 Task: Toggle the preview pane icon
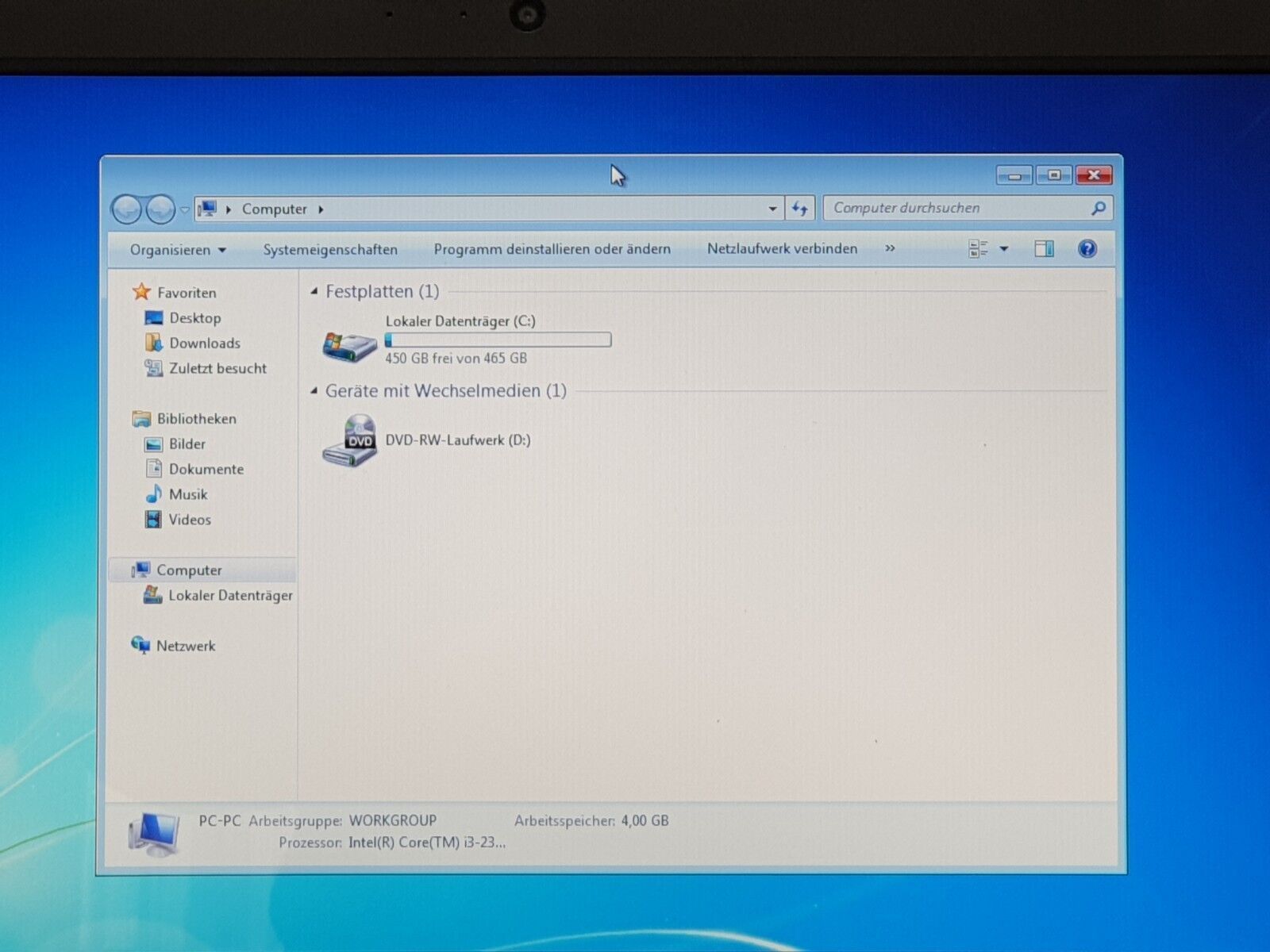click(1044, 249)
